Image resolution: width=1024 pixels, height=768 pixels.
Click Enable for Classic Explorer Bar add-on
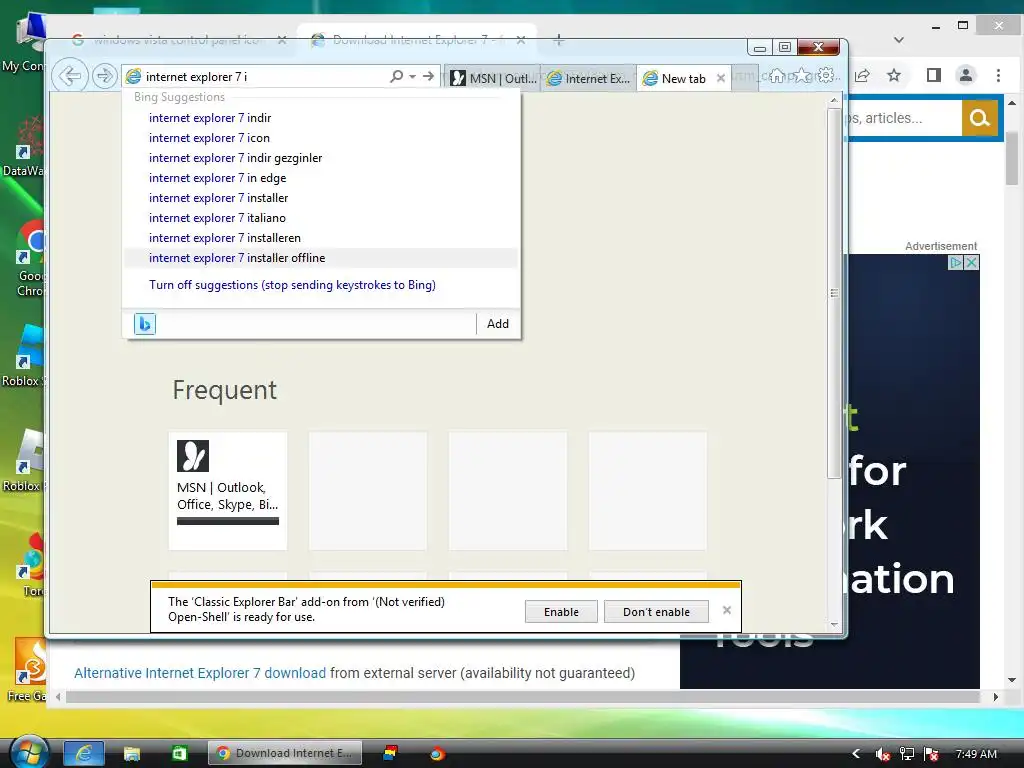tap(561, 612)
